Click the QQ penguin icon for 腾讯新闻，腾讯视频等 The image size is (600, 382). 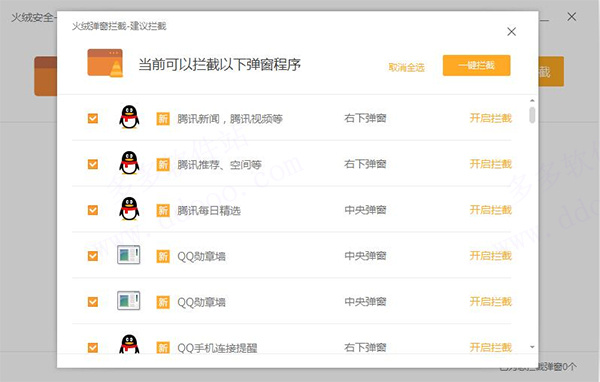coord(129,117)
